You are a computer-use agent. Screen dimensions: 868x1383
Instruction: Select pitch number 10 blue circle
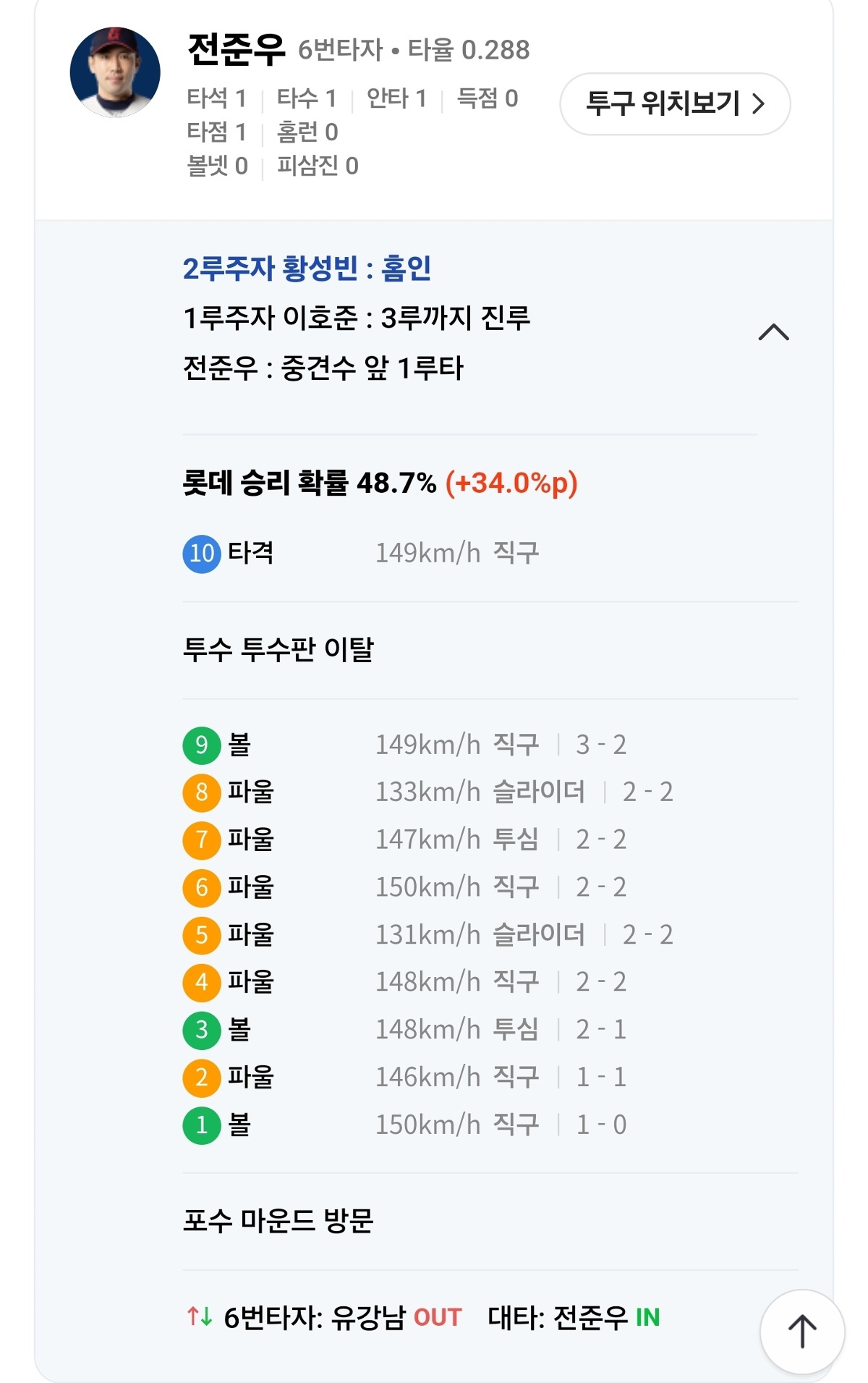201,554
